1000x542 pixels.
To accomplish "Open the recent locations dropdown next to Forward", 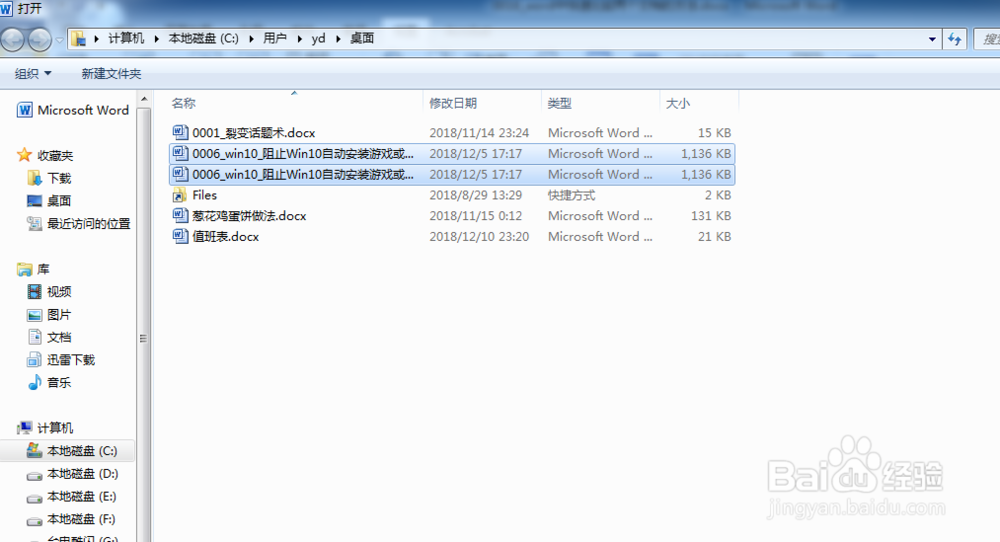I will pyautogui.click(x=59, y=40).
